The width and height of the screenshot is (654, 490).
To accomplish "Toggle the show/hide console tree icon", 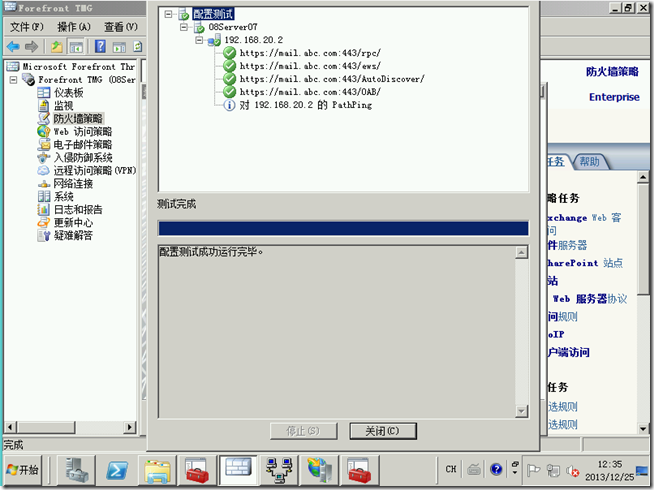I will tap(76, 46).
